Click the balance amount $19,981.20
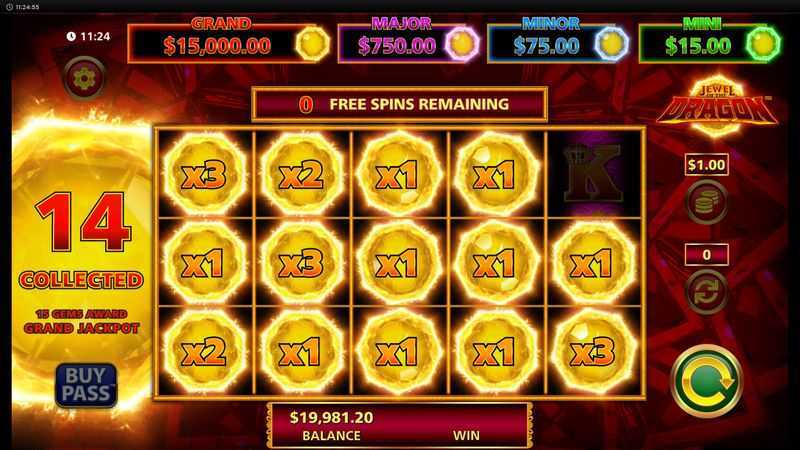 331,417
